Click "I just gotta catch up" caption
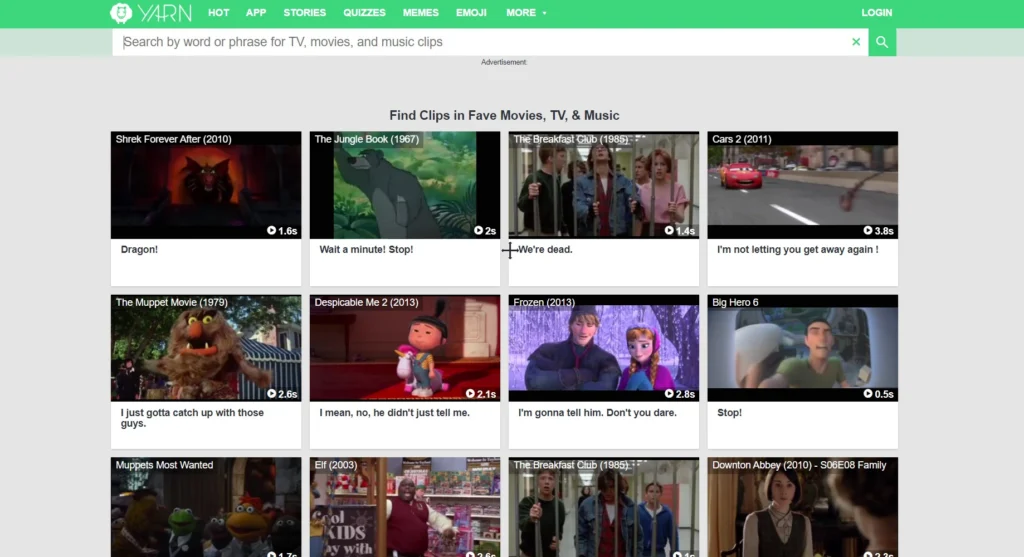 point(192,418)
